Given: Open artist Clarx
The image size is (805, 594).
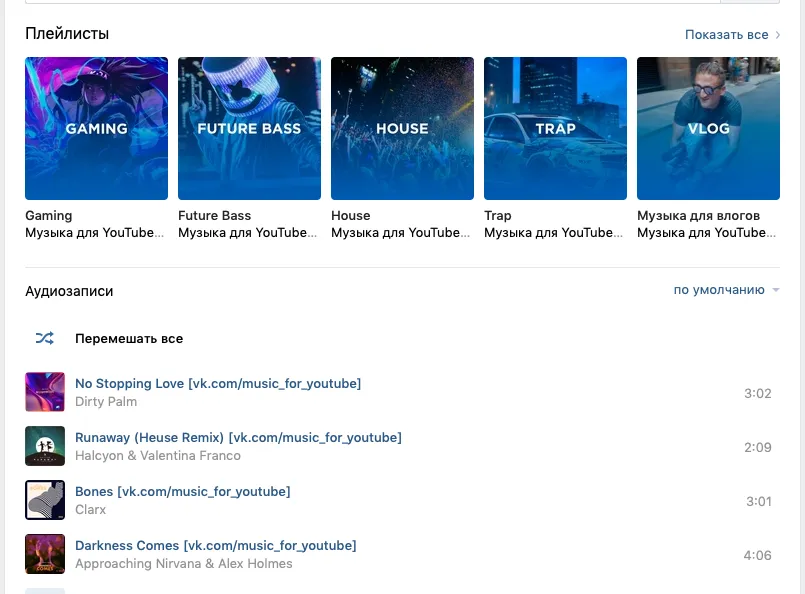Looking at the screenshot, I should [x=90, y=509].
